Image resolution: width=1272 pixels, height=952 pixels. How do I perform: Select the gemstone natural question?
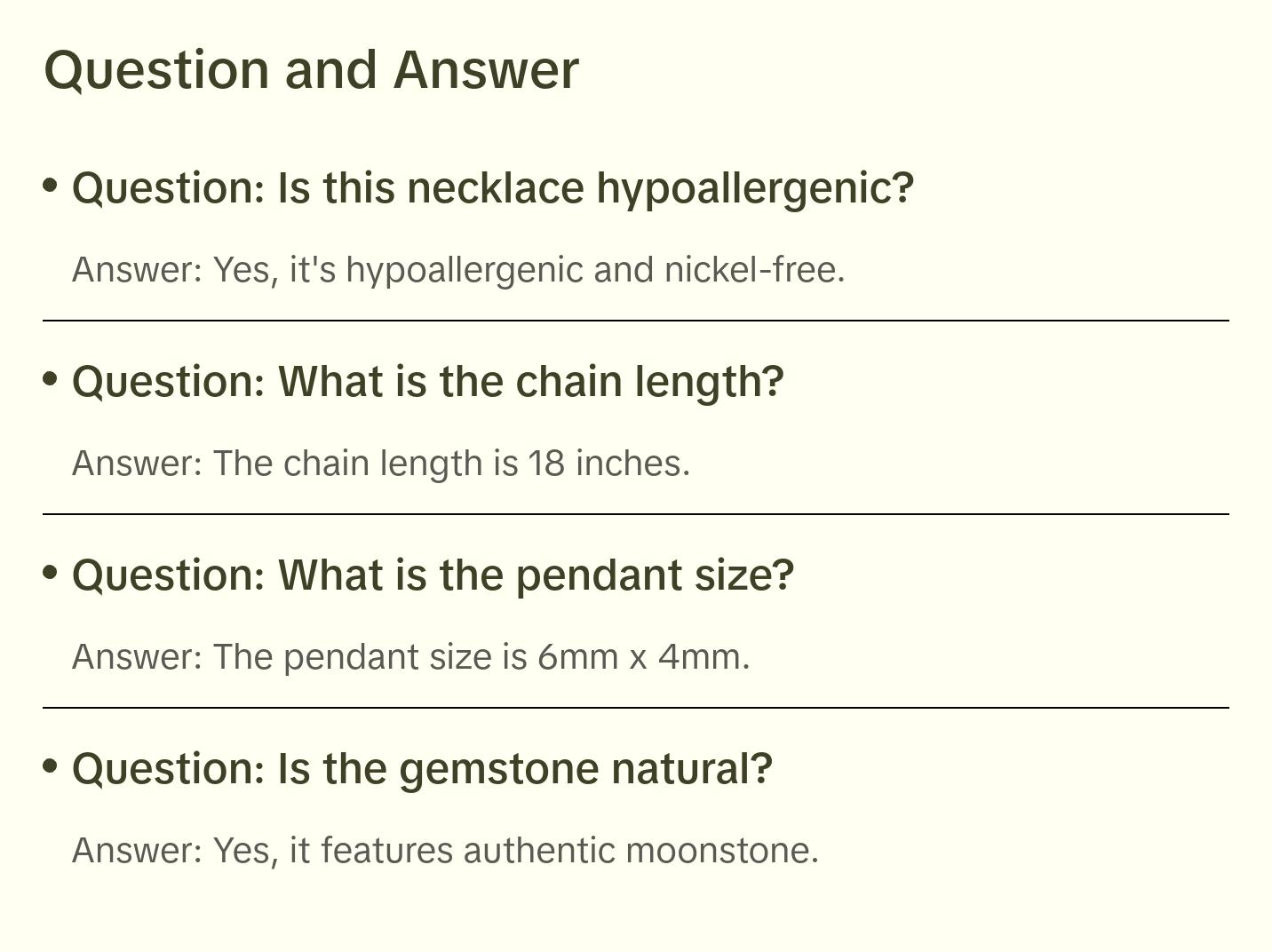point(422,769)
